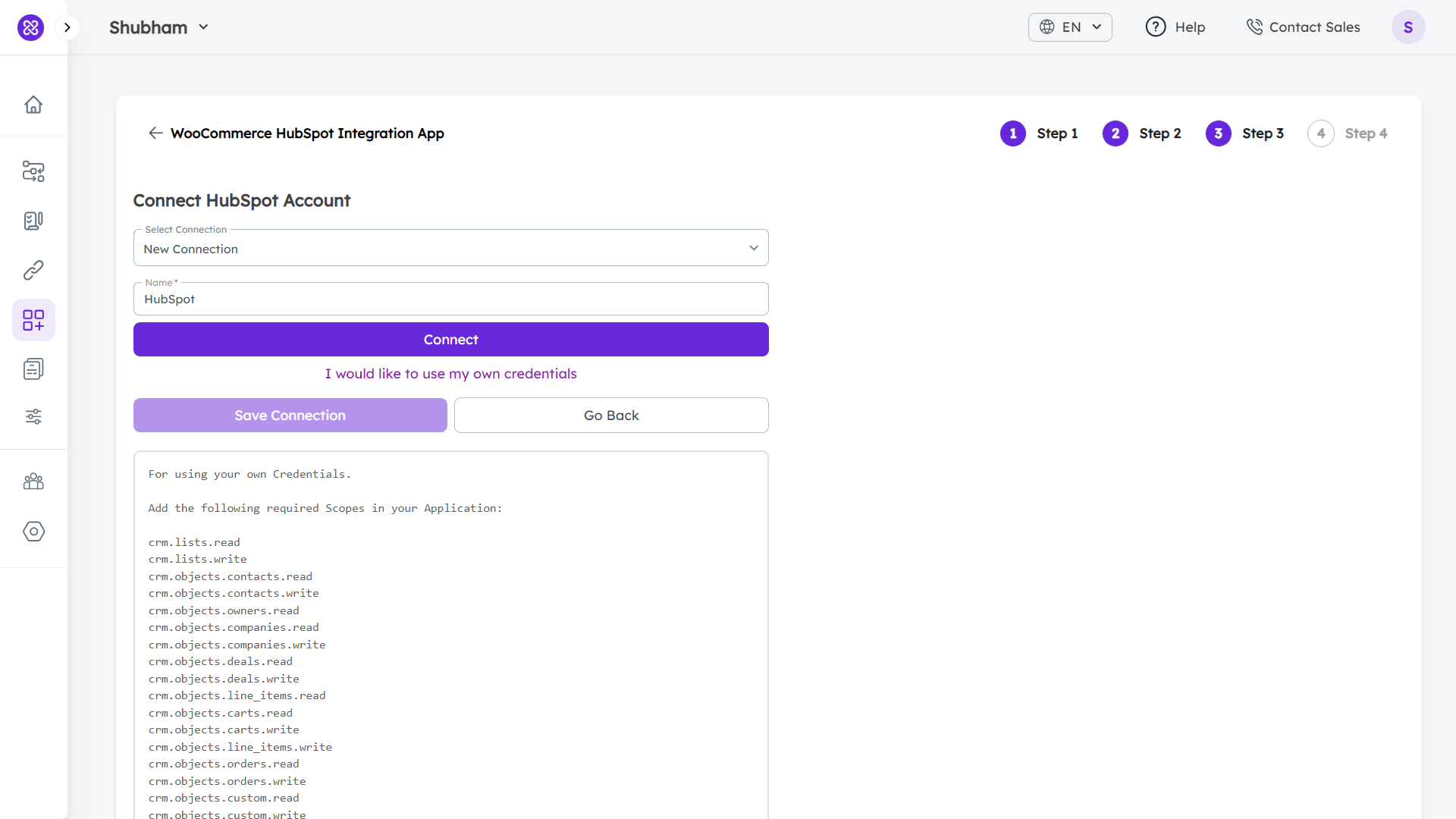
Task: Click the 'crm.objects.line_items.write' scope text
Action: [240, 747]
